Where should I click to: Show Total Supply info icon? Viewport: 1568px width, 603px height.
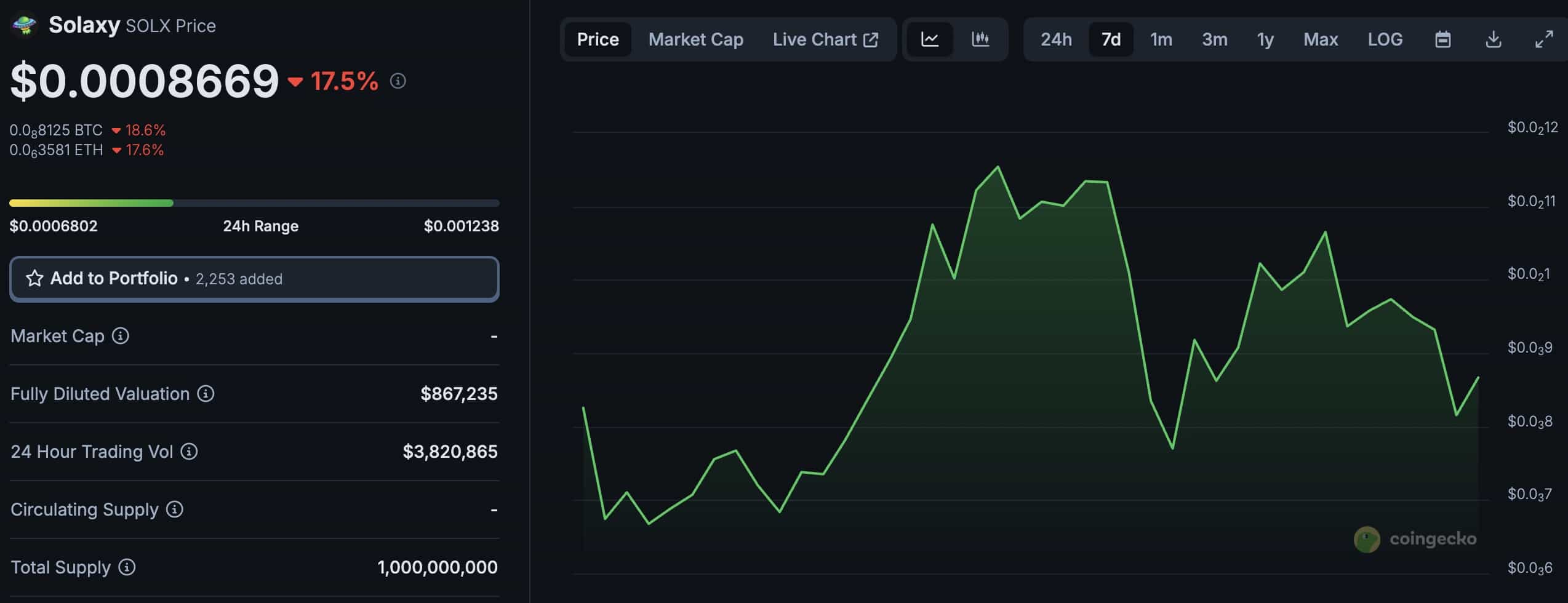[x=127, y=567]
